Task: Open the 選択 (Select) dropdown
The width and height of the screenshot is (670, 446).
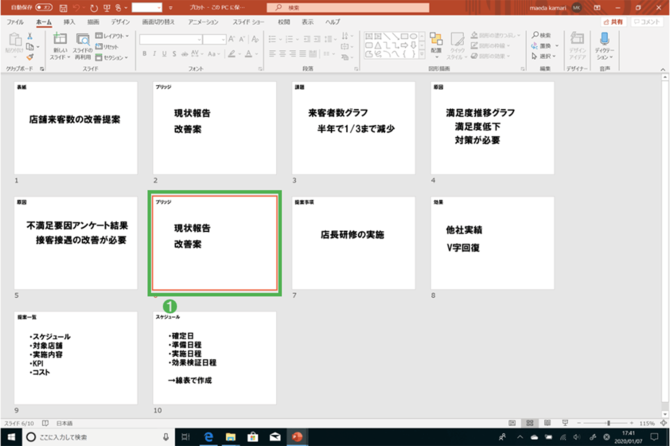Action: tap(544, 56)
